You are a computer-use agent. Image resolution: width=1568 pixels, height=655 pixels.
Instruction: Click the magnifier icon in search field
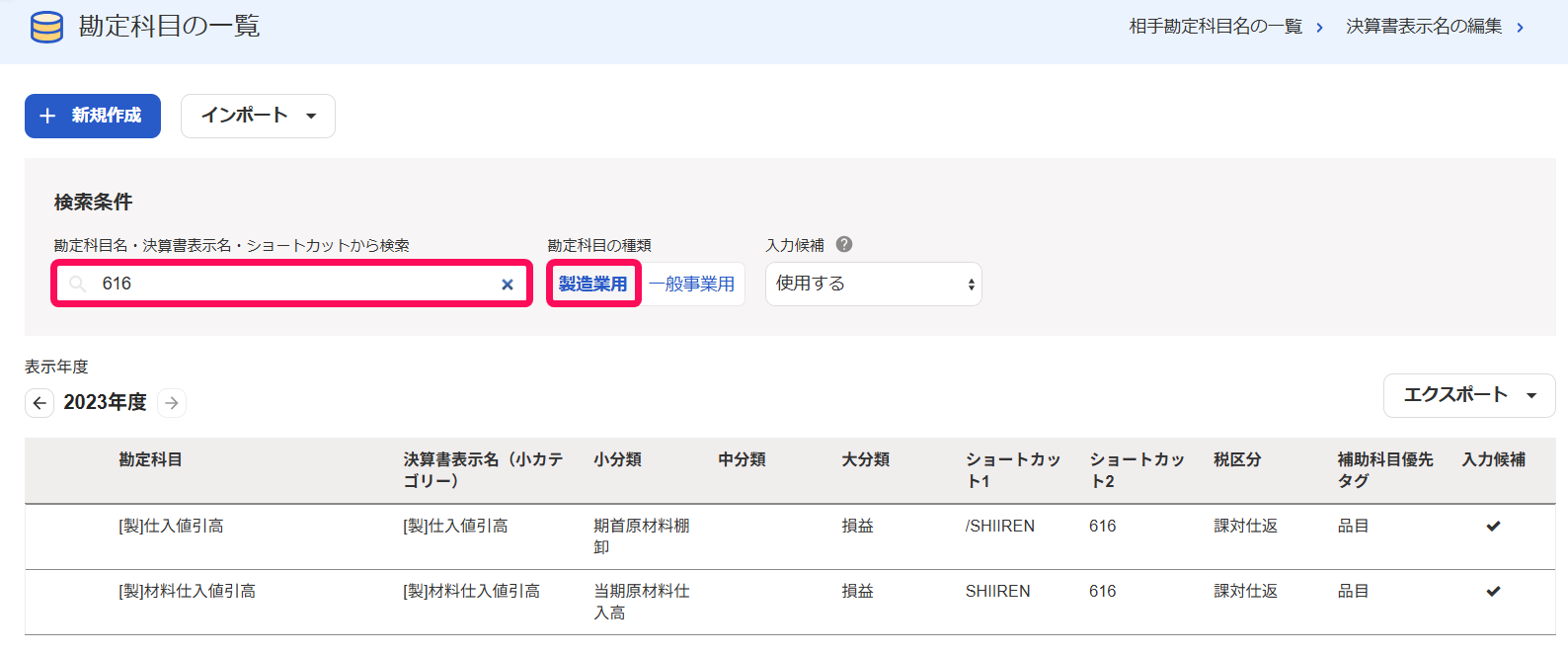tap(78, 285)
